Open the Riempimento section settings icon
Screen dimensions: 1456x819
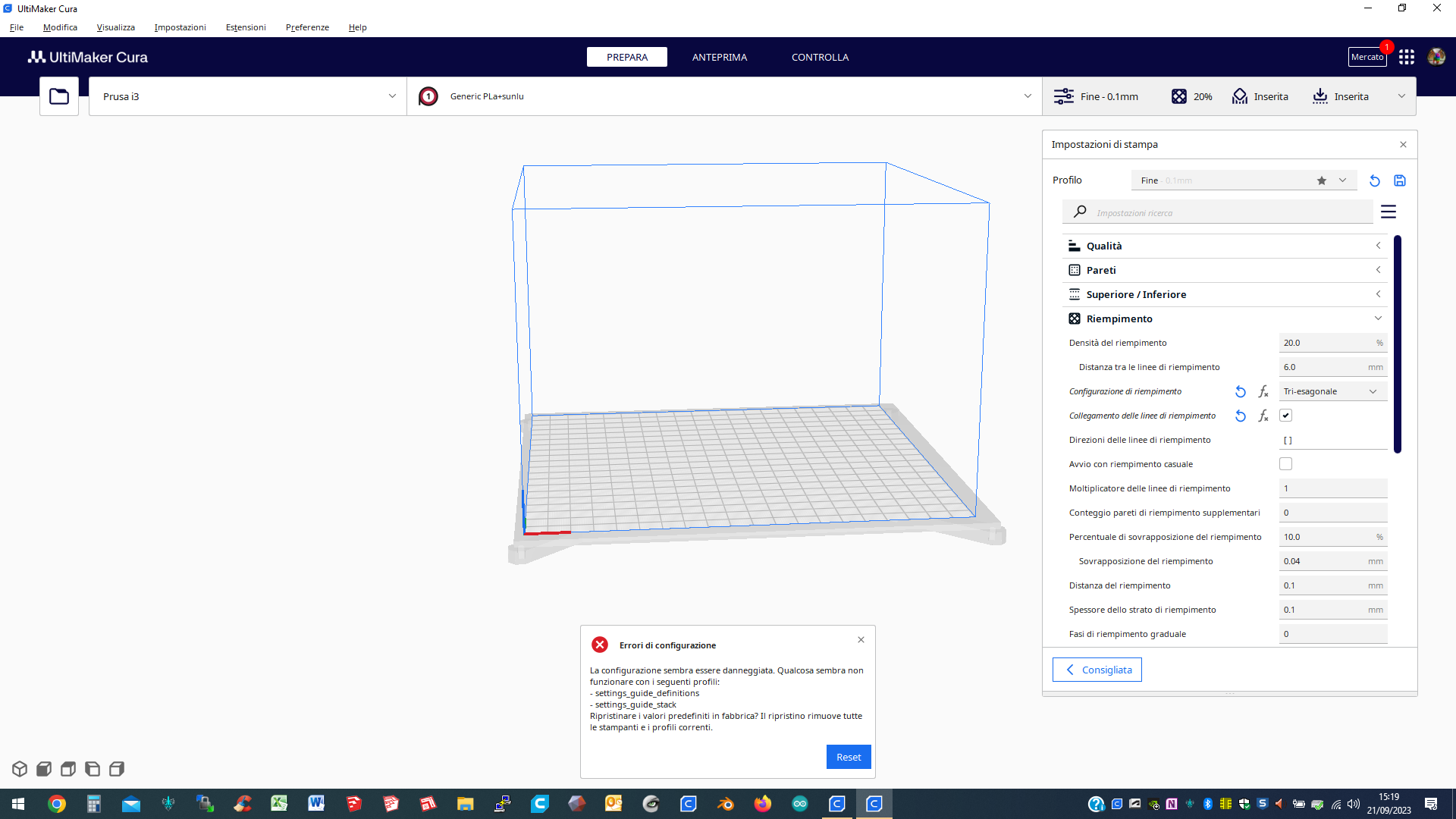[1074, 318]
